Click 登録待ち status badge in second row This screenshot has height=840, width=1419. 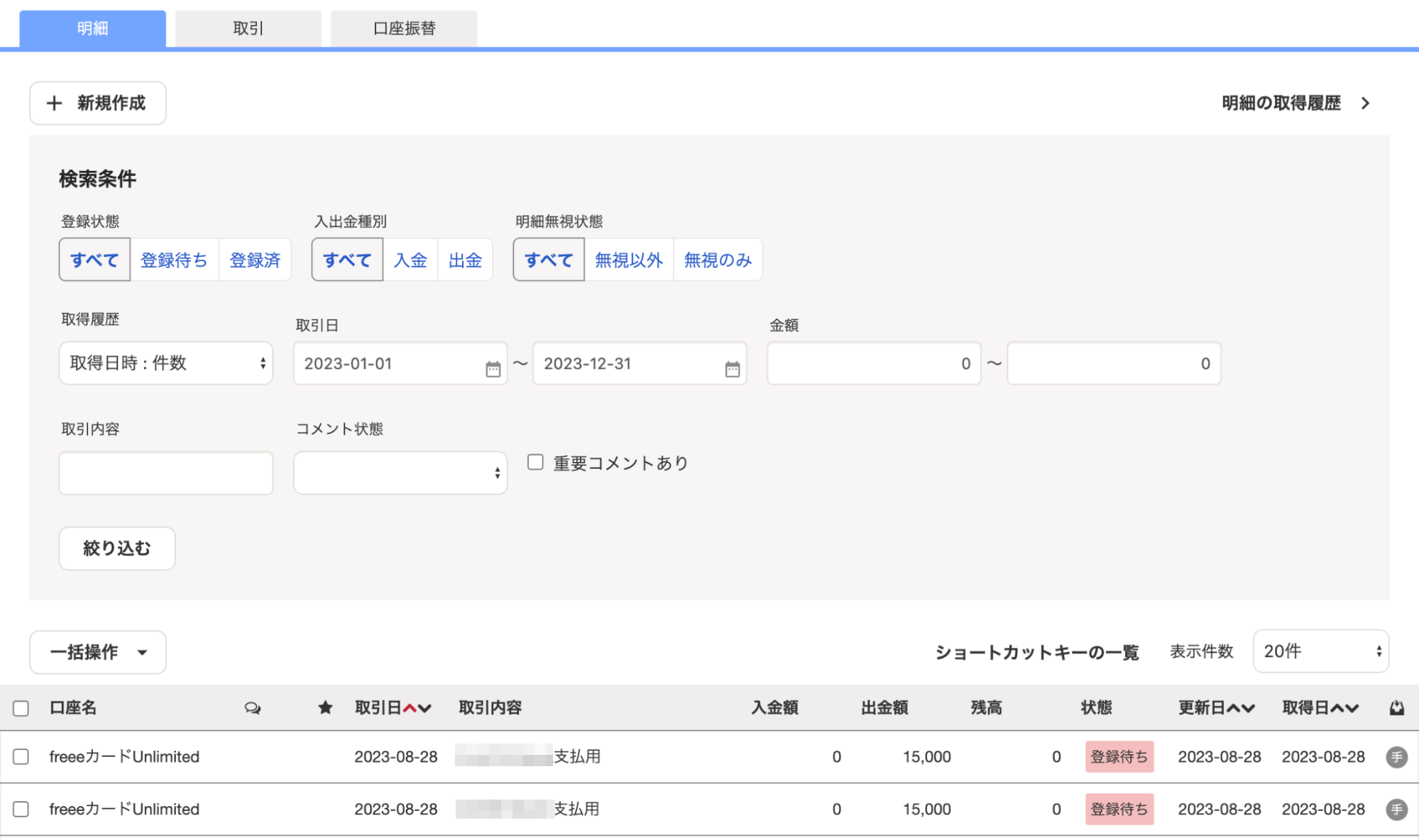[1119, 809]
